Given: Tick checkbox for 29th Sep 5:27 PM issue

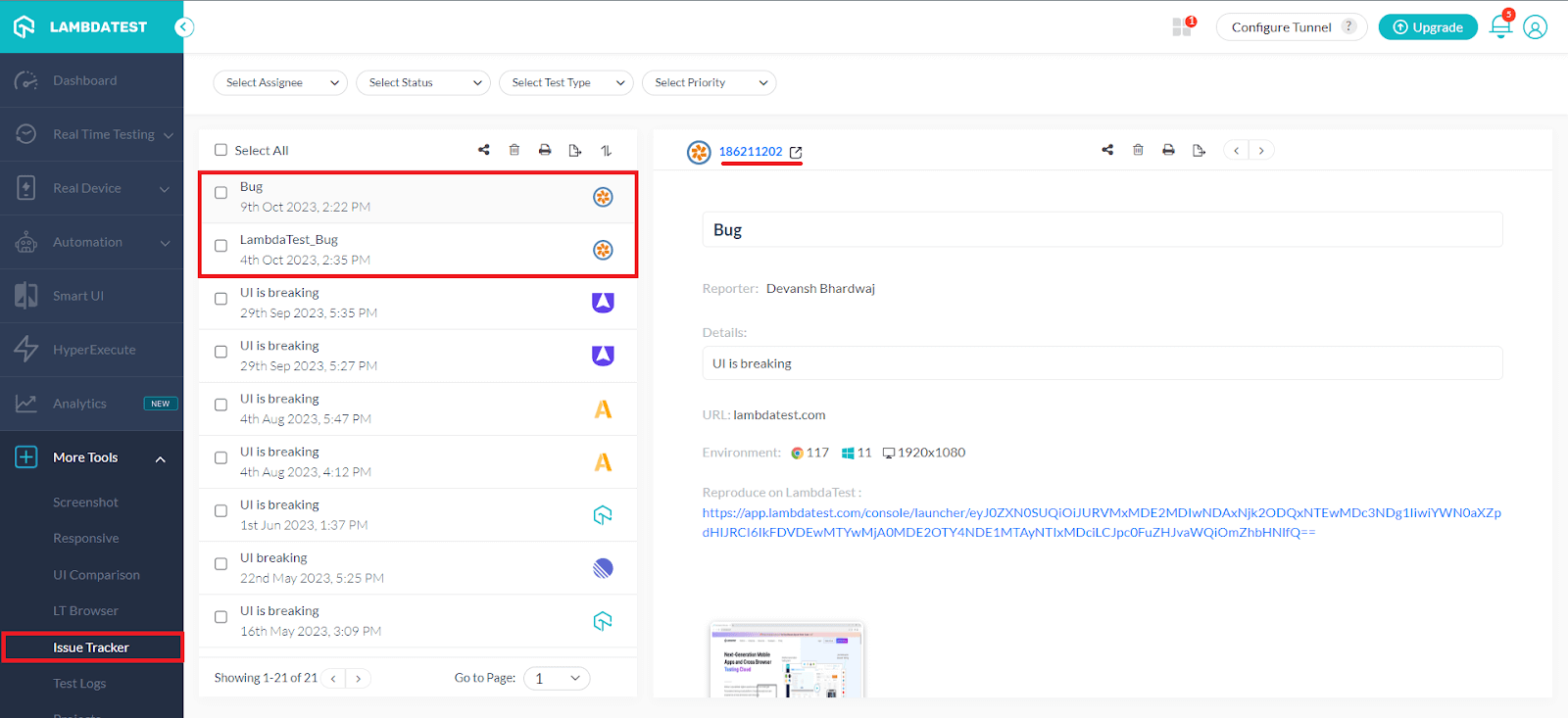Looking at the screenshot, I should (220, 352).
